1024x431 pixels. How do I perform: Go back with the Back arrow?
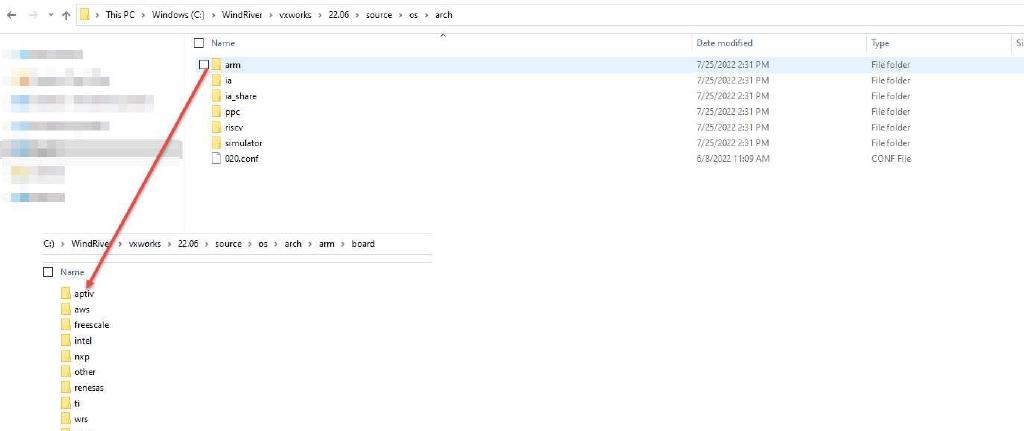click(x=10, y=15)
